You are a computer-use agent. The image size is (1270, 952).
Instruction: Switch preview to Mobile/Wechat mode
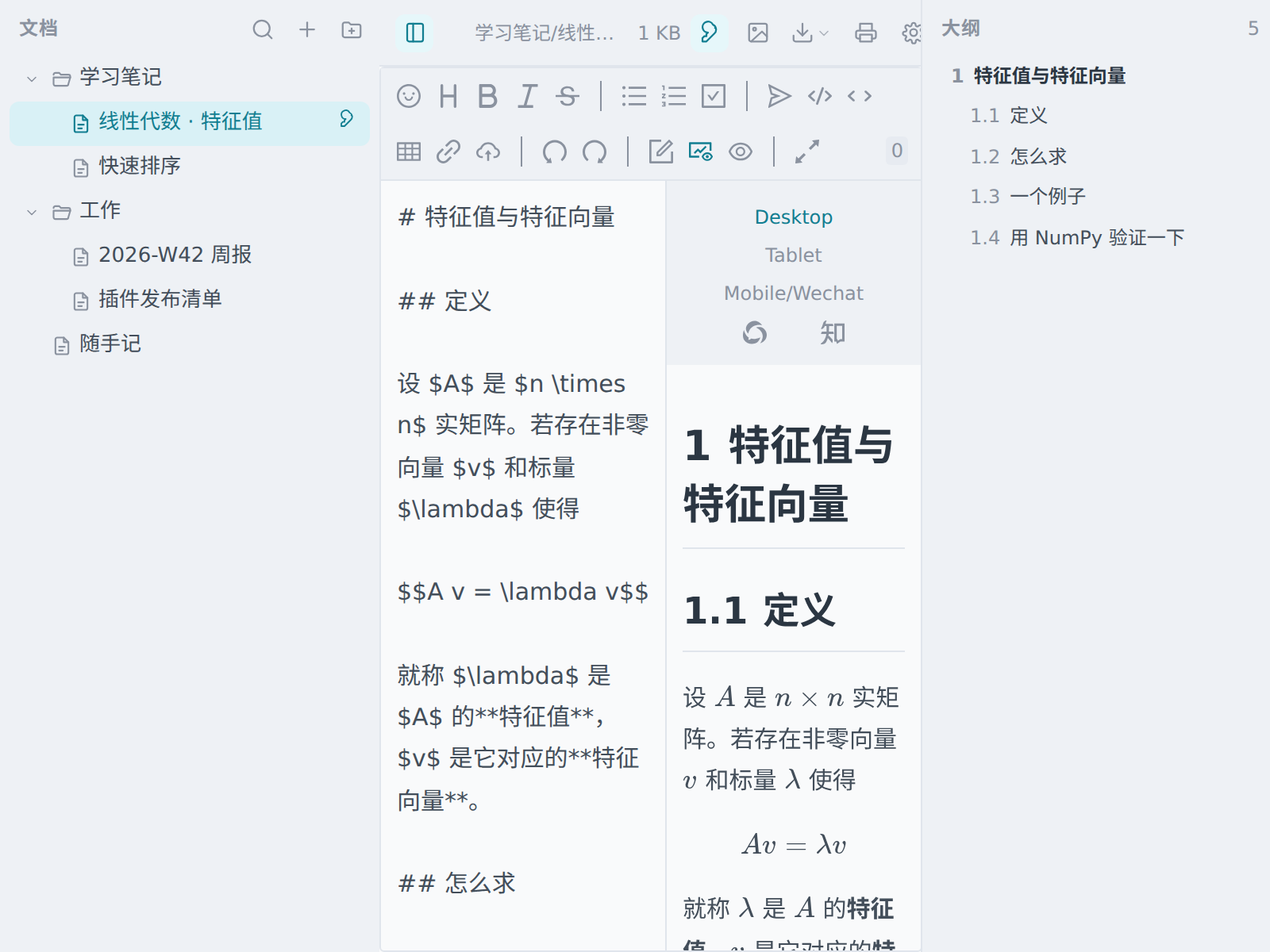coord(794,294)
